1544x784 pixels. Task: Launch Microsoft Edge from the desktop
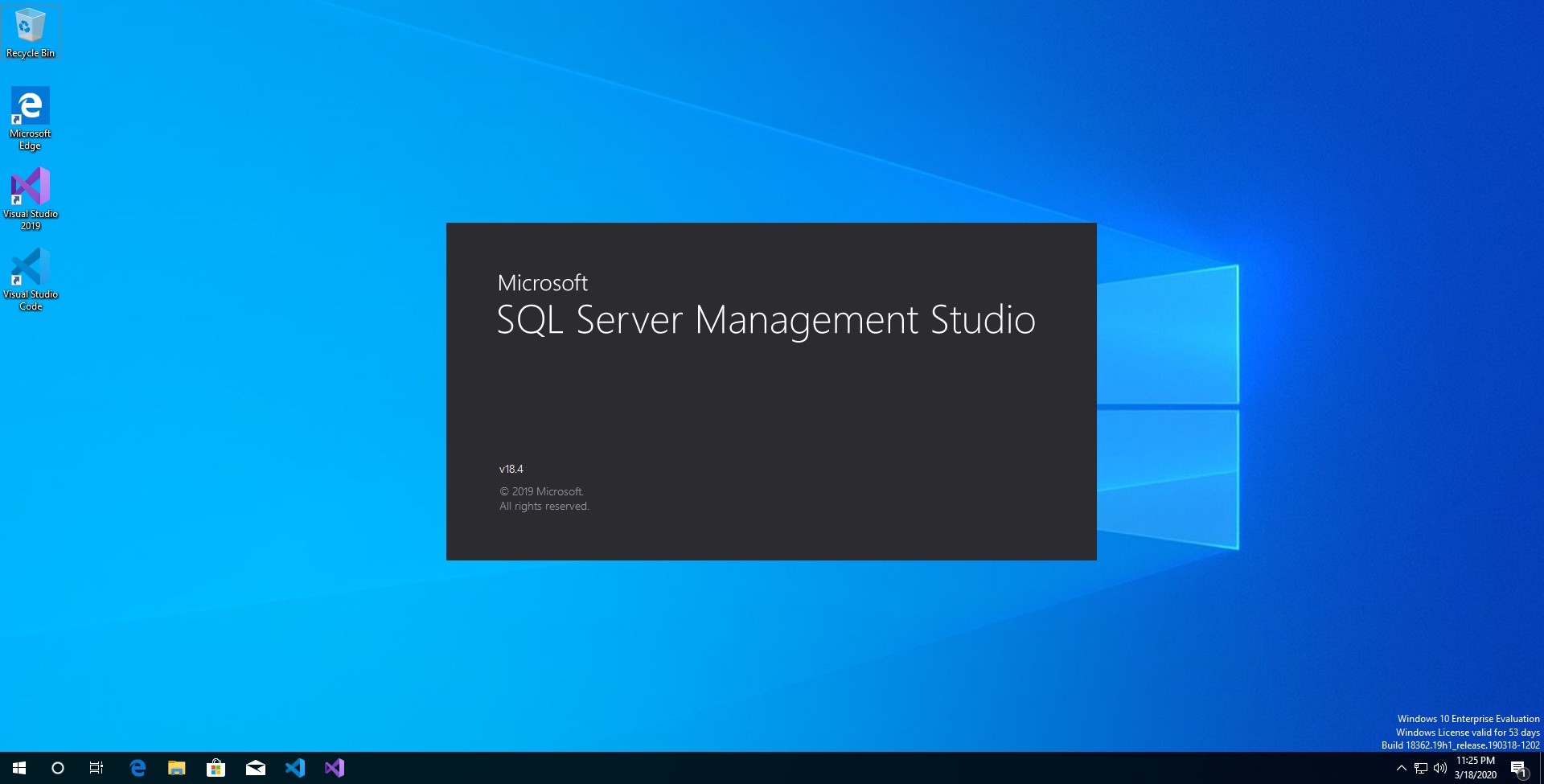click(x=31, y=105)
